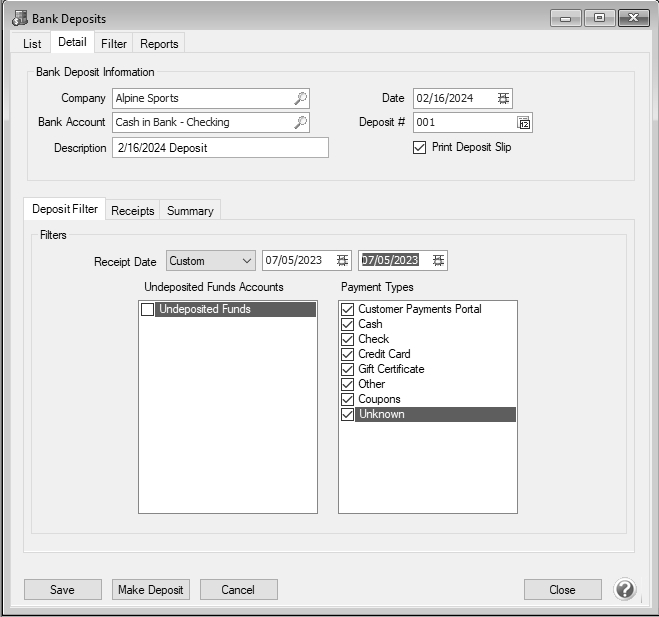Open the receipt end date calendar icon
This screenshot has width=659, height=617.
tap(437, 261)
